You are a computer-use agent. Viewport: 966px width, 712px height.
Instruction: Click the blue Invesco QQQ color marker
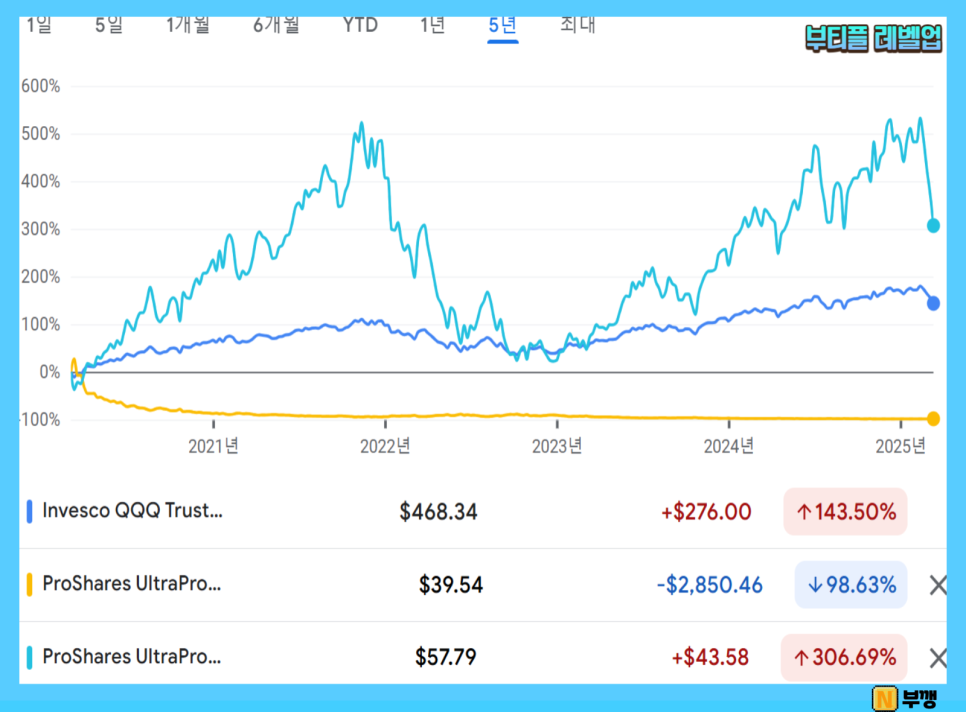tap(29, 512)
